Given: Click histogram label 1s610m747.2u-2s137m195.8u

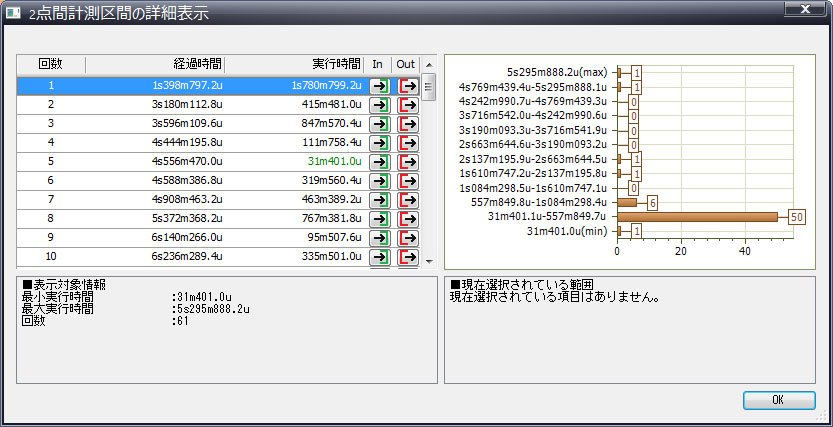Looking at the screenshot, I should [533, 173].
